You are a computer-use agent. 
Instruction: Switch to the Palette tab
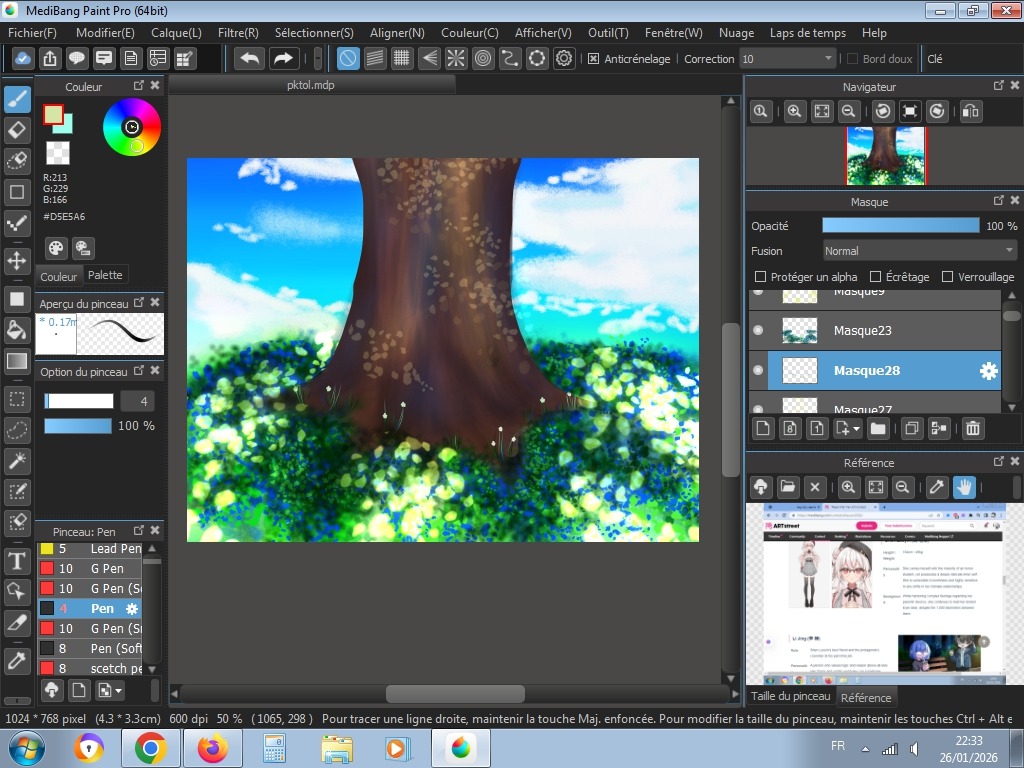click(x=105, y=275)
